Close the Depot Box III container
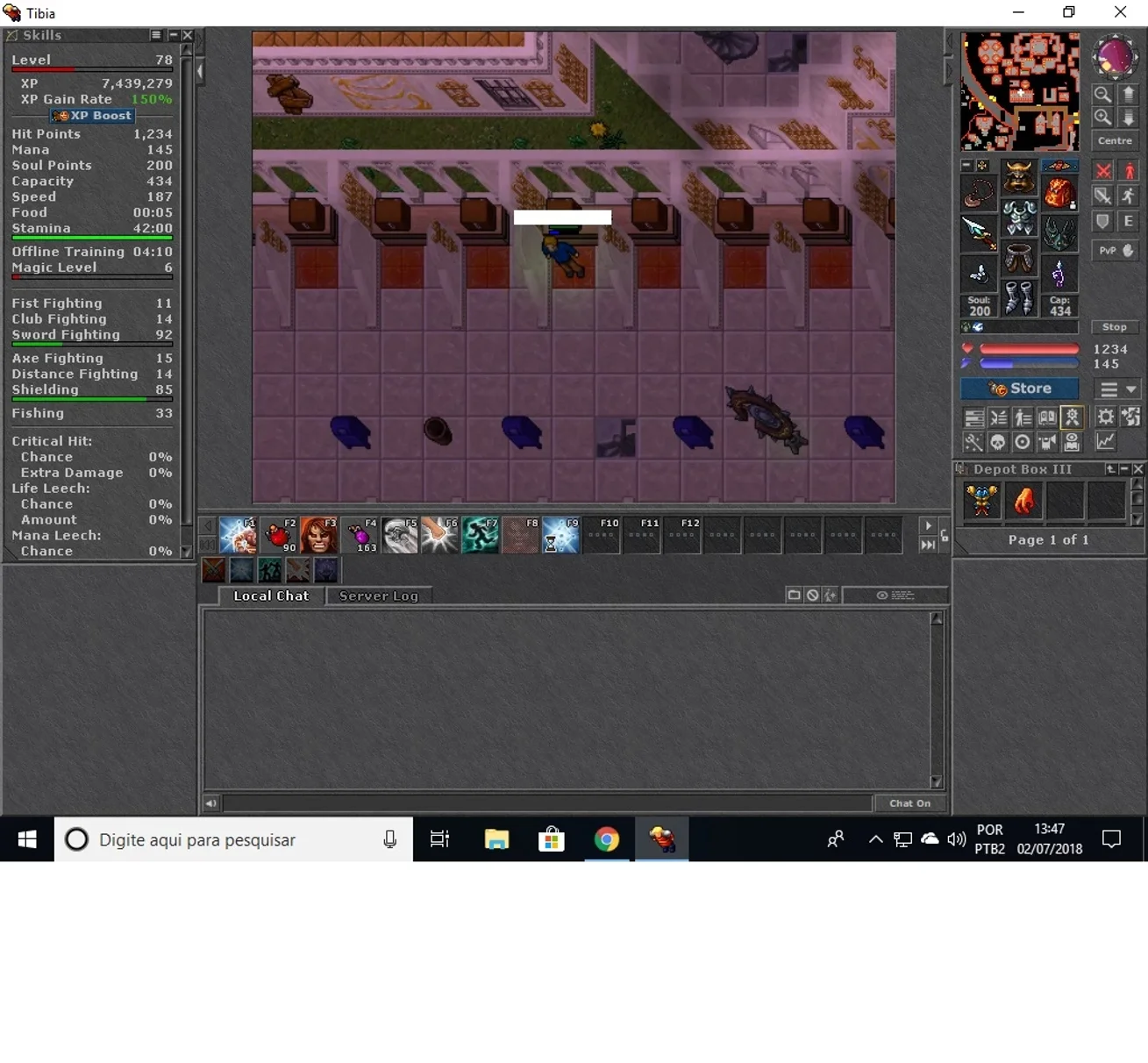This screenshot has width=1148, height=1063. coord(1138,469)
